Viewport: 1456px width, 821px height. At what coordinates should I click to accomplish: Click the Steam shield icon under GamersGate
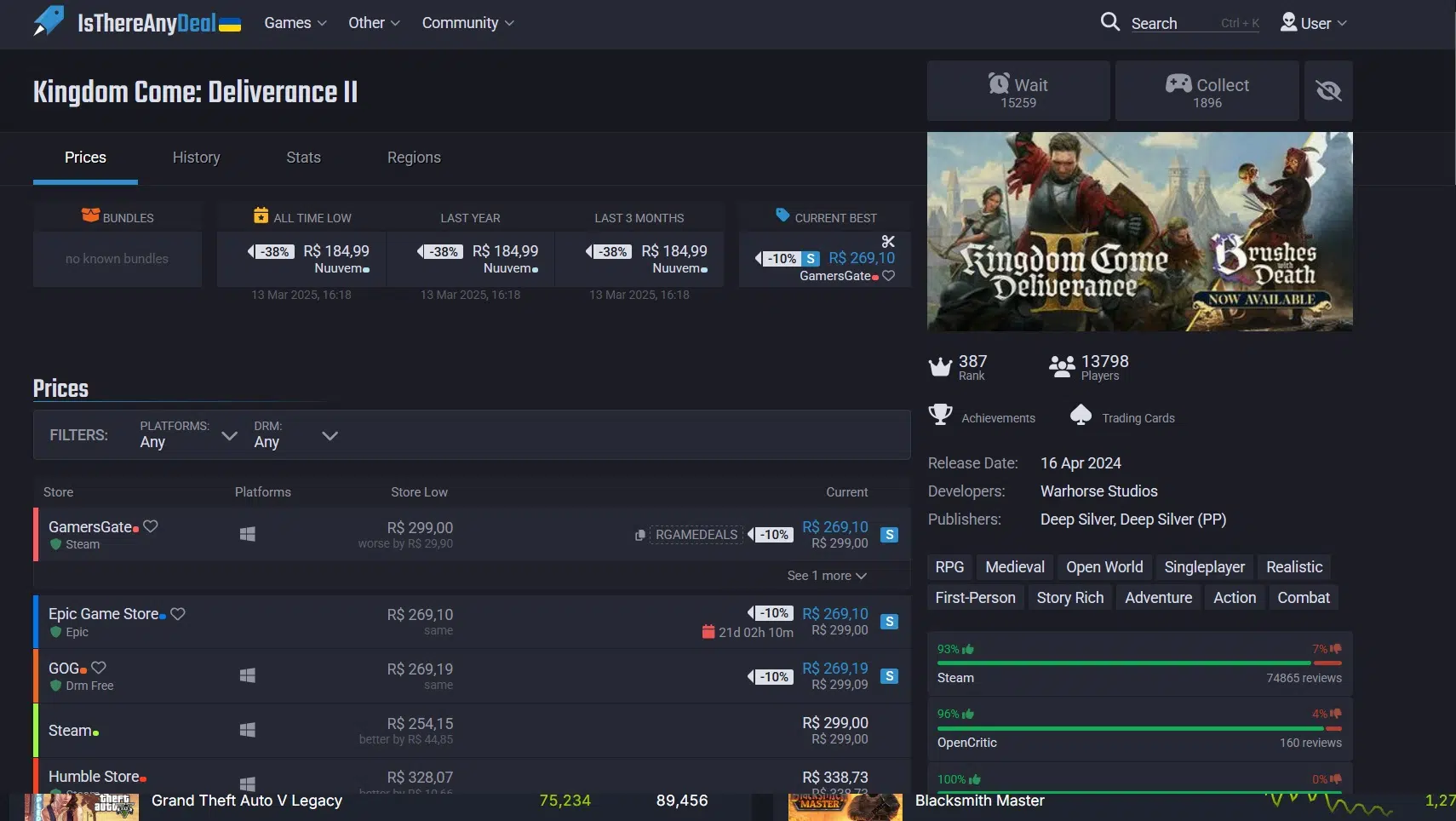55,544
